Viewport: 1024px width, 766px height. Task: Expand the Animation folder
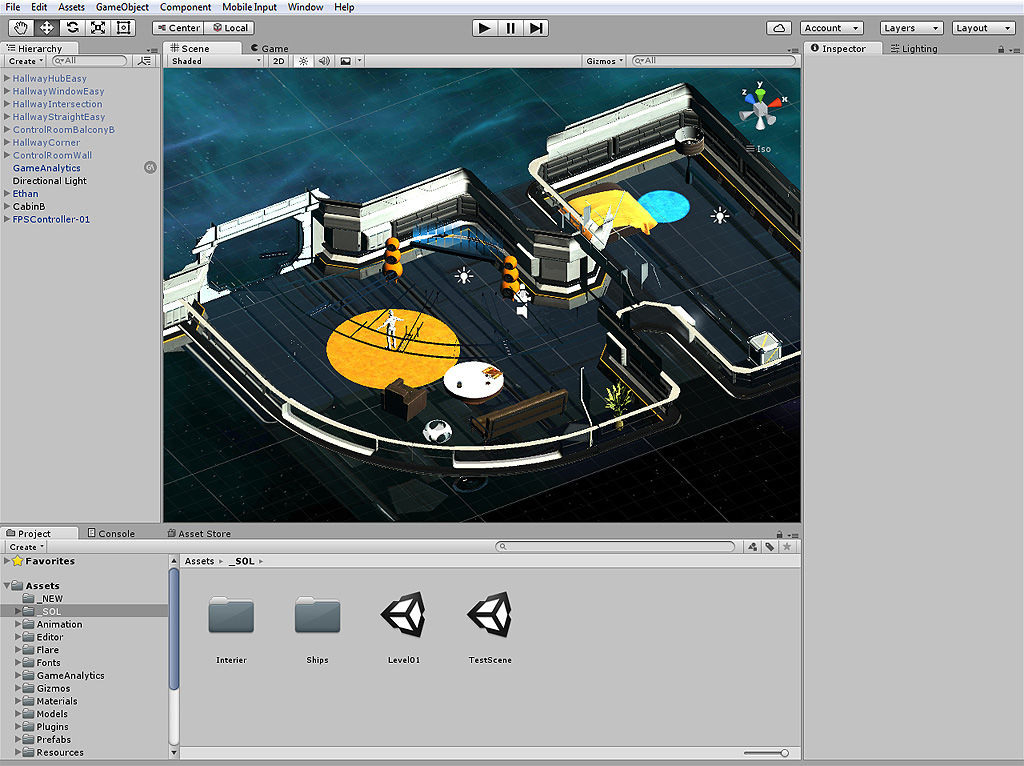18,624
